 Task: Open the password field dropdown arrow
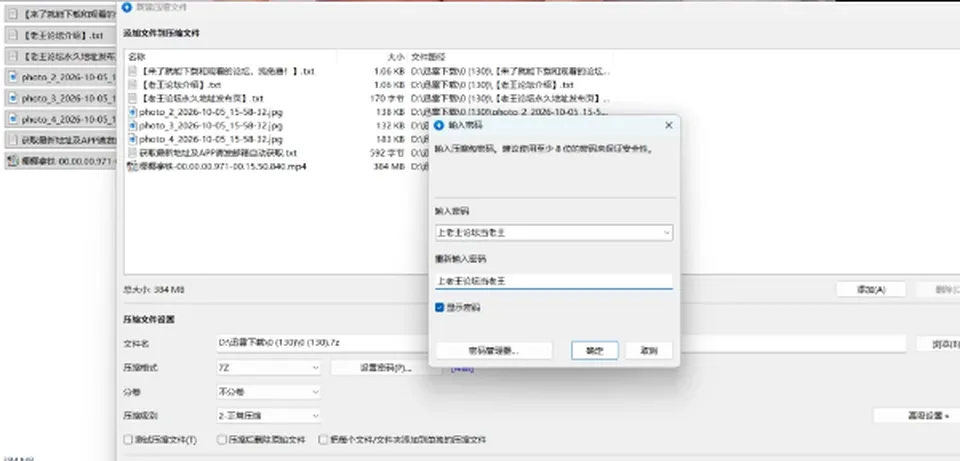[666, 233]
